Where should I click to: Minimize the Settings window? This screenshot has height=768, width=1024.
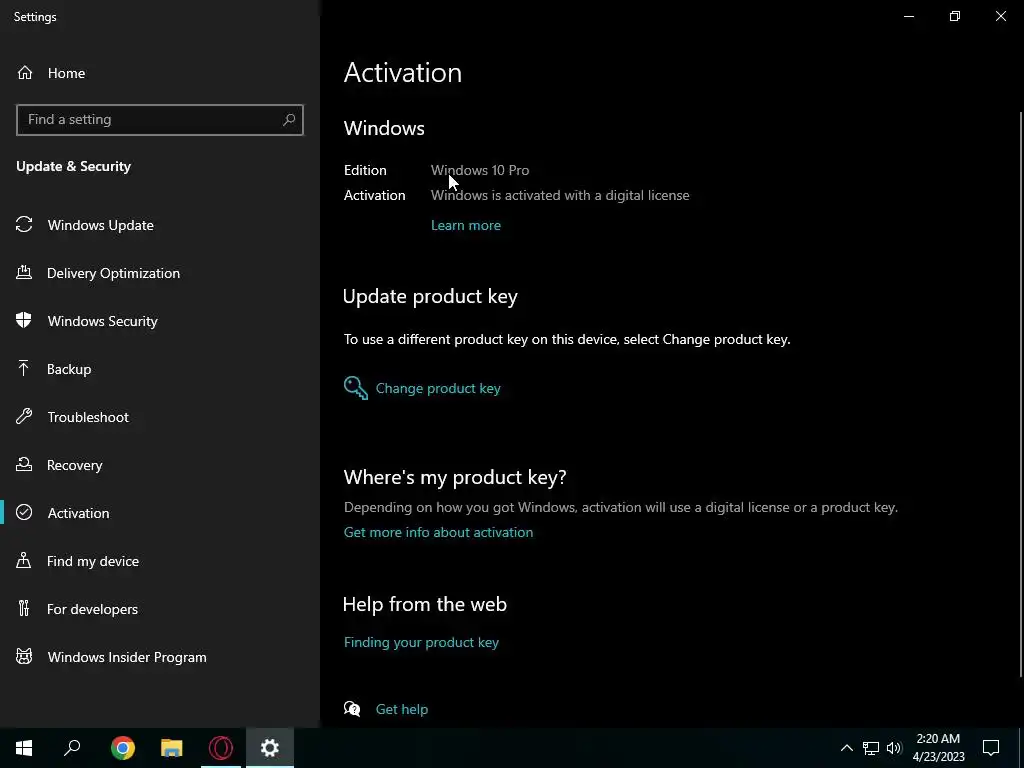click(908, 16)
